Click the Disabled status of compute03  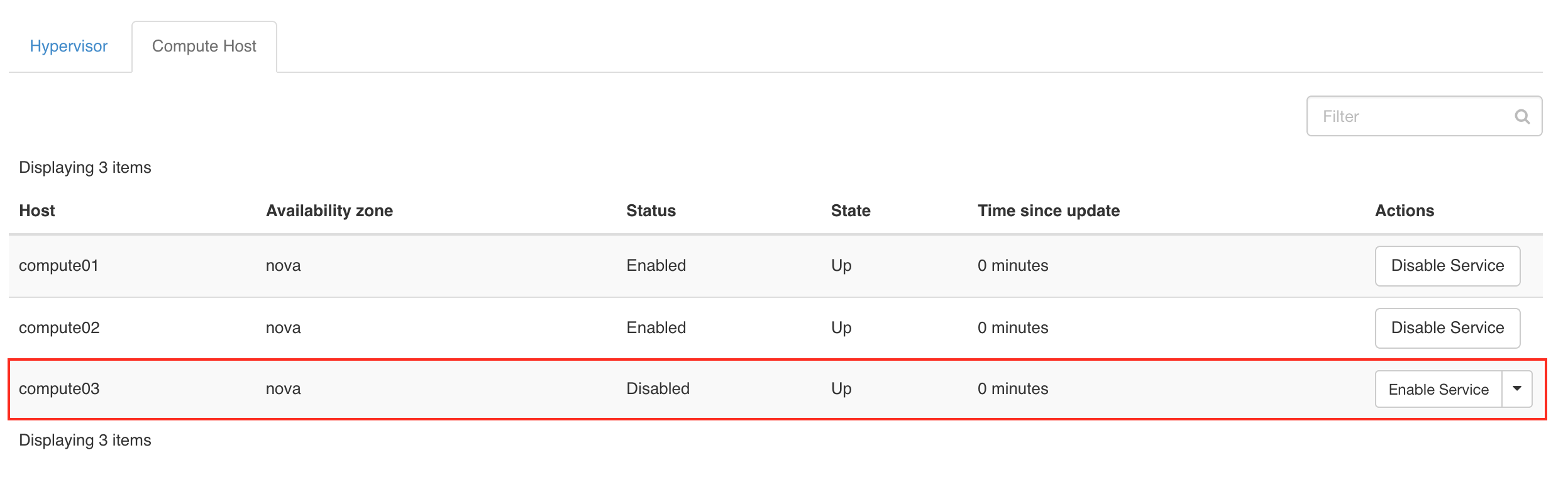(x=658, y=388)
